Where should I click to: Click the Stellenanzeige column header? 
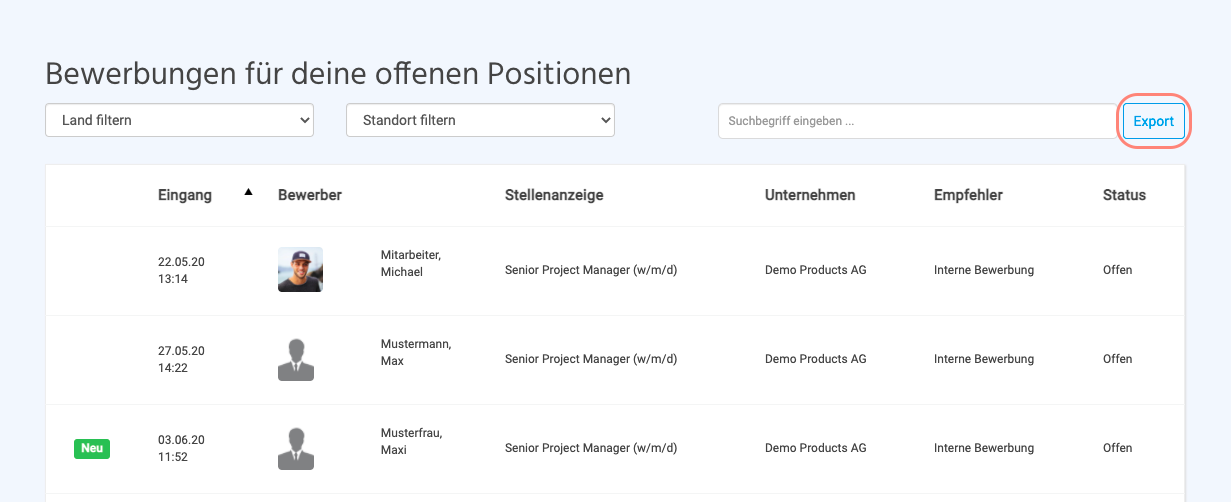554,195
